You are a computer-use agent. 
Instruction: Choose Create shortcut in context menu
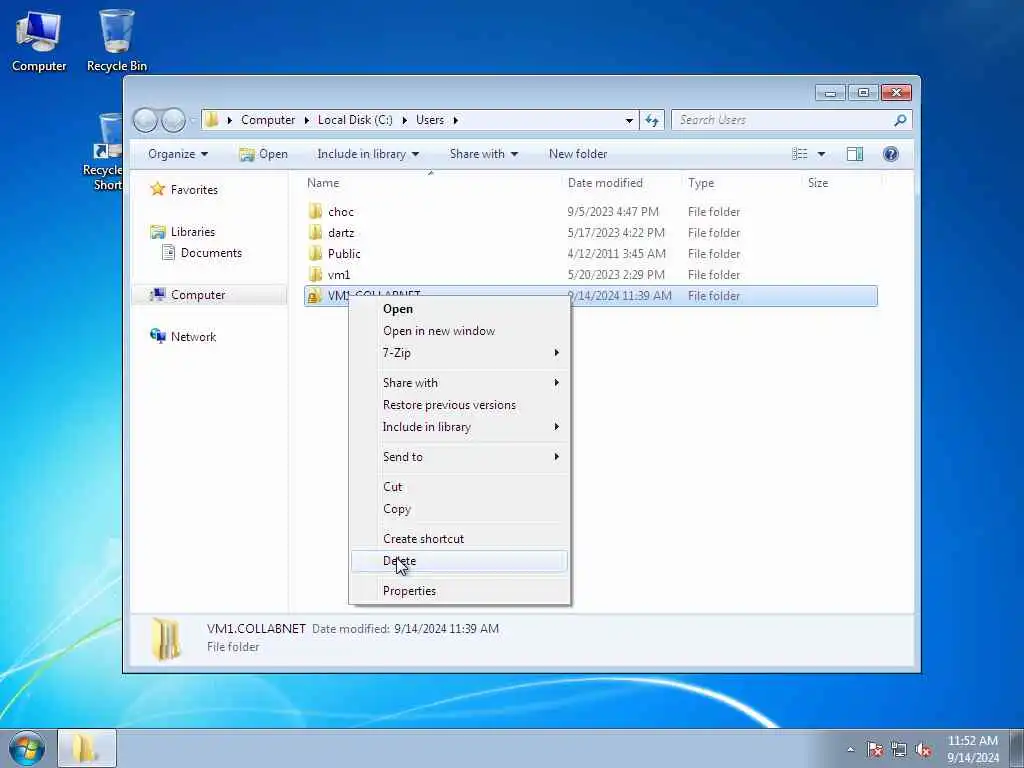[x=460, y=539]
